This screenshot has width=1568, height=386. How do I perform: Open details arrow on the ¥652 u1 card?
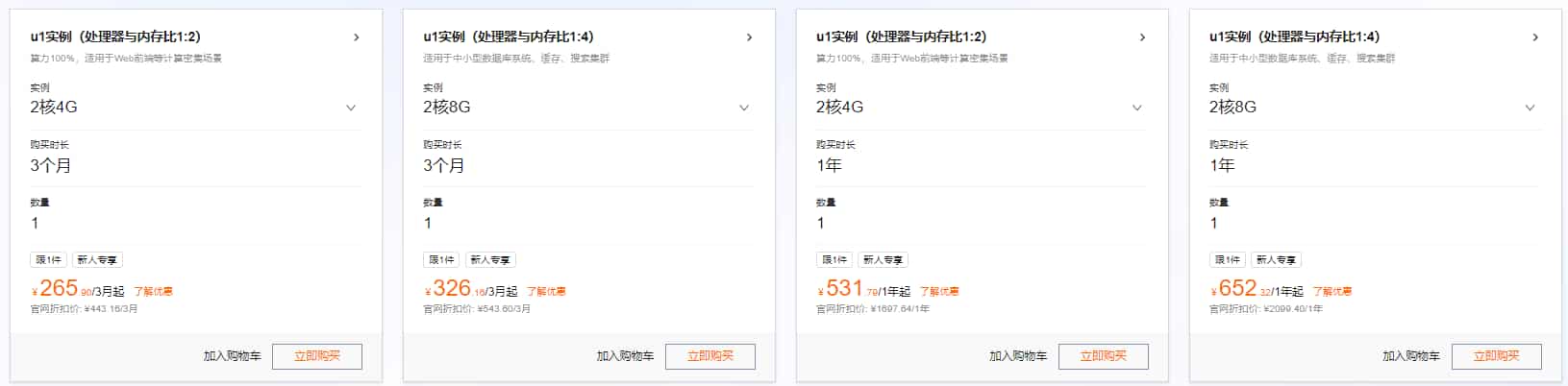click(x=1535, y=37)
